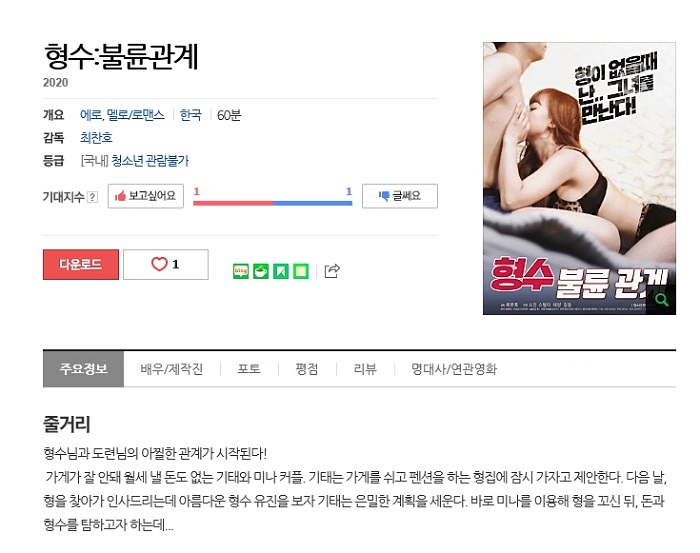Open the 포토 tab
This screenshot has height=553, width=700.
click(x=249, y=369)
